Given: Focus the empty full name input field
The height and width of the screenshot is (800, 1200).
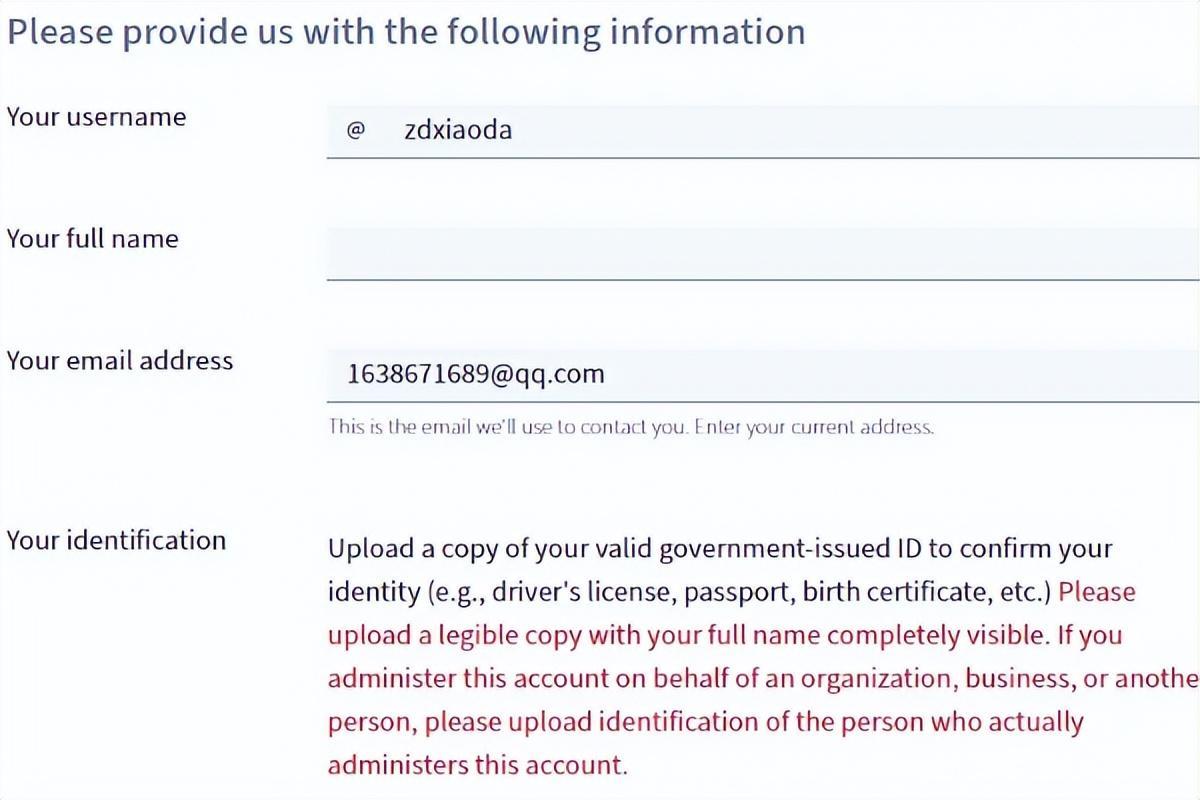Looking at the screenshot, I should (762, 253).
